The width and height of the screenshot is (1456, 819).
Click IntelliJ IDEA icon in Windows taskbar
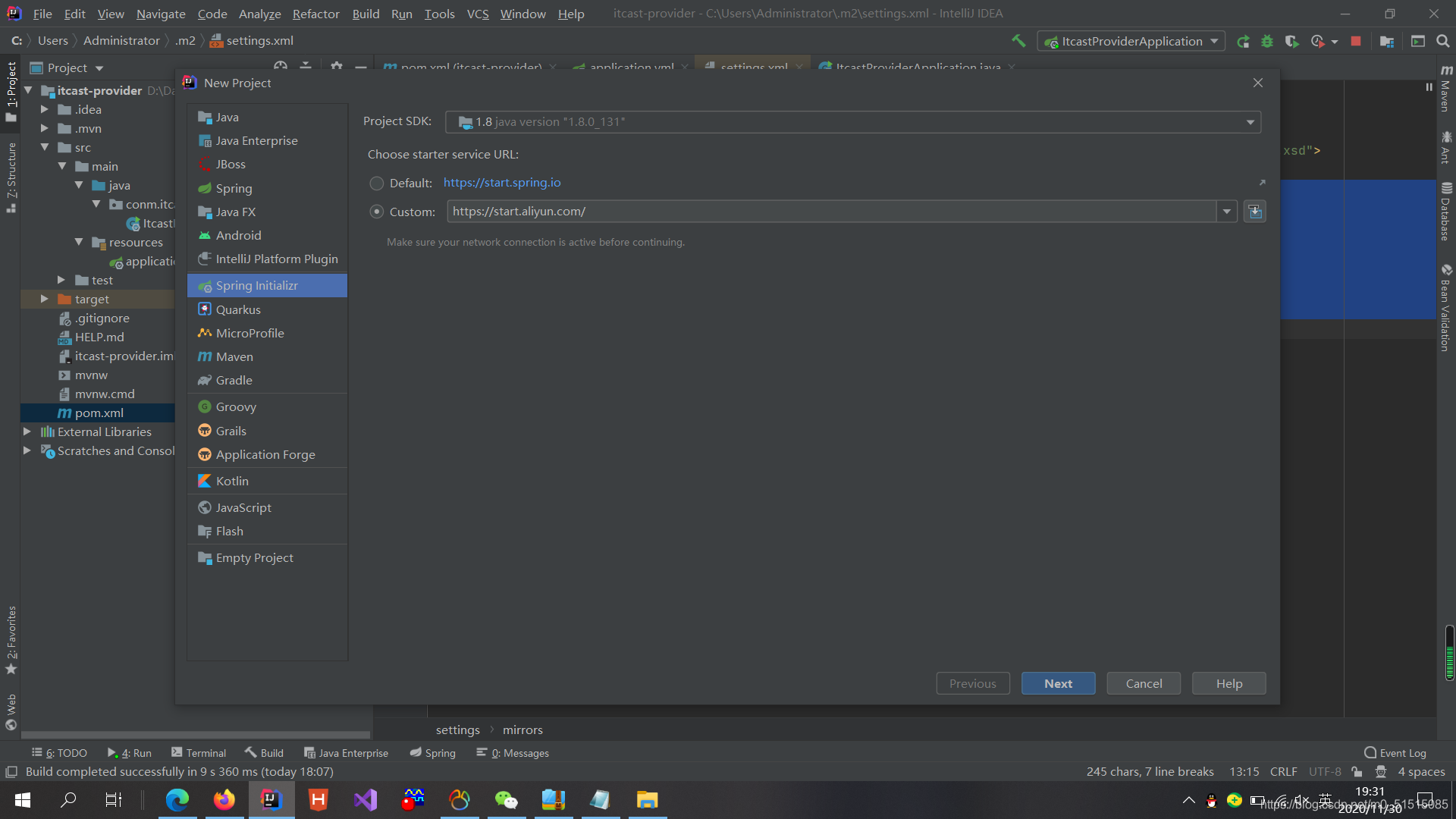pos(271,799)
